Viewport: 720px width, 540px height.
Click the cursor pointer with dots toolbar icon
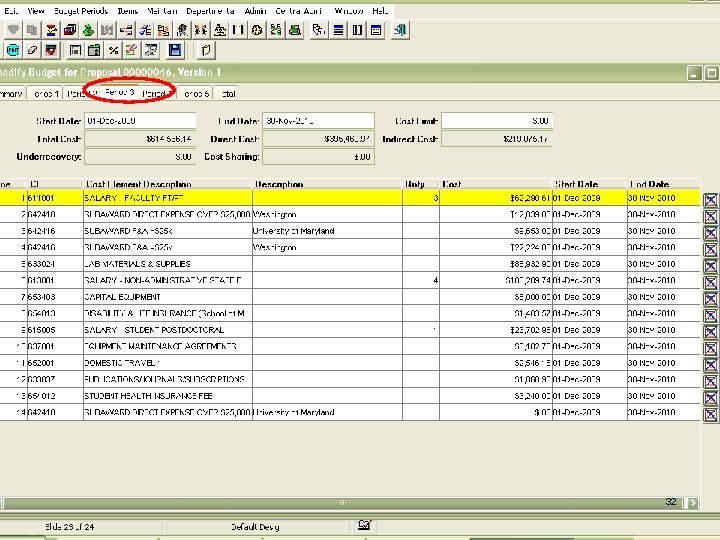[319, 30]
